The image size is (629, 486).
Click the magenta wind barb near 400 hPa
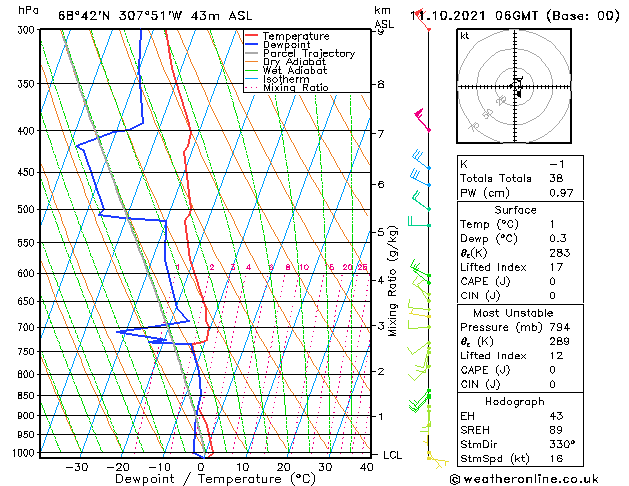[x=423, y=121]
